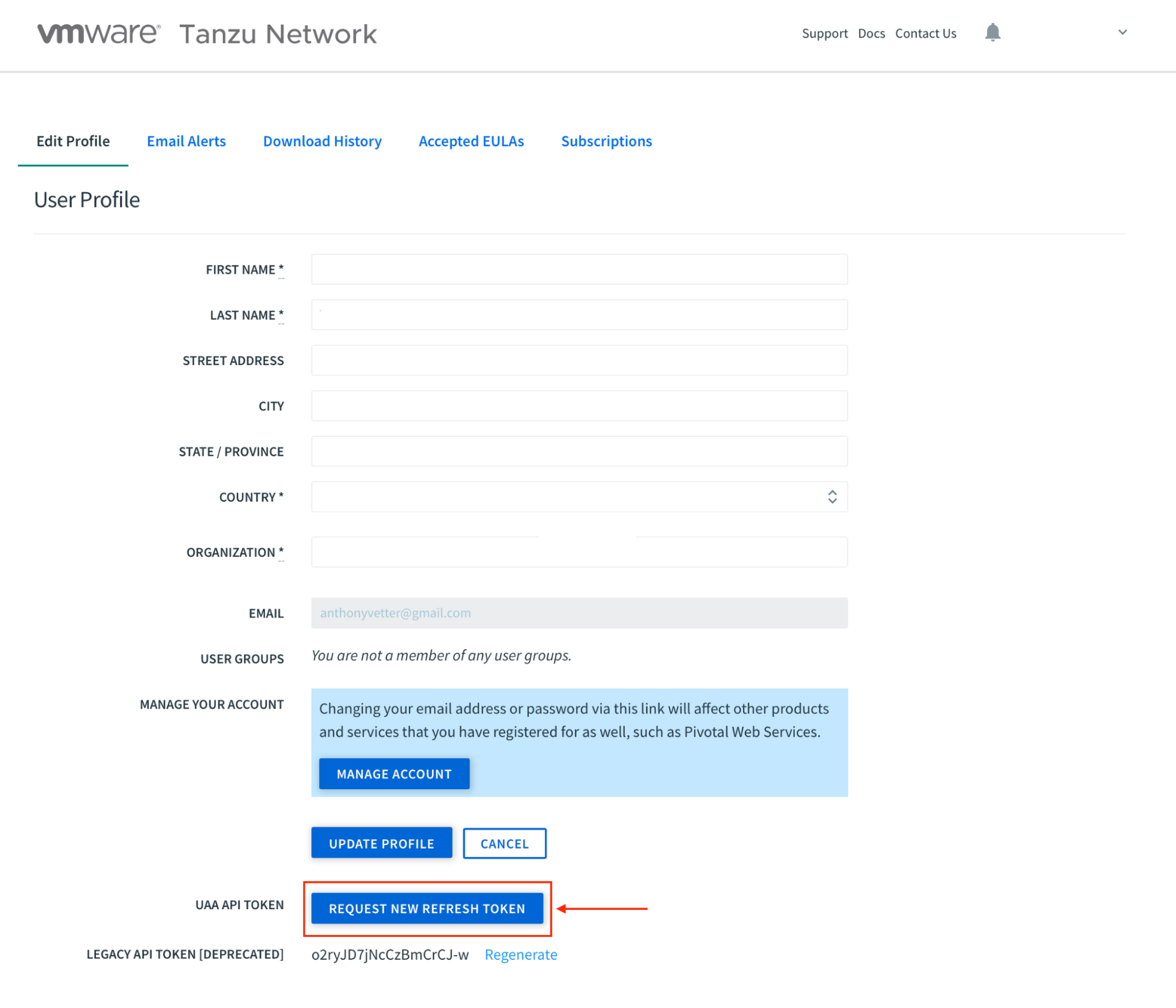
Task: Click the bottom dropdown stepper arrow
Action: click(832, 500)
